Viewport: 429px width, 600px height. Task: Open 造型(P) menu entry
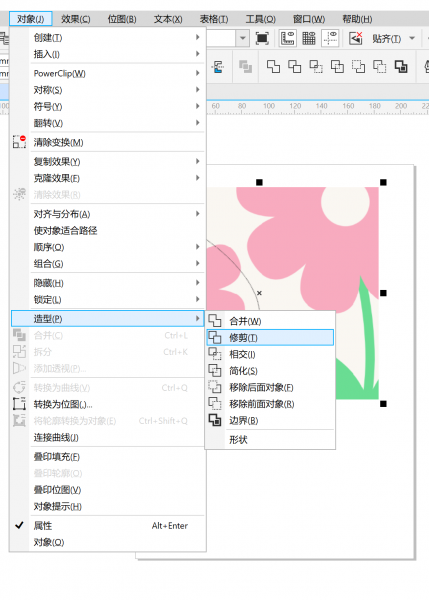[x=108, y=318]
